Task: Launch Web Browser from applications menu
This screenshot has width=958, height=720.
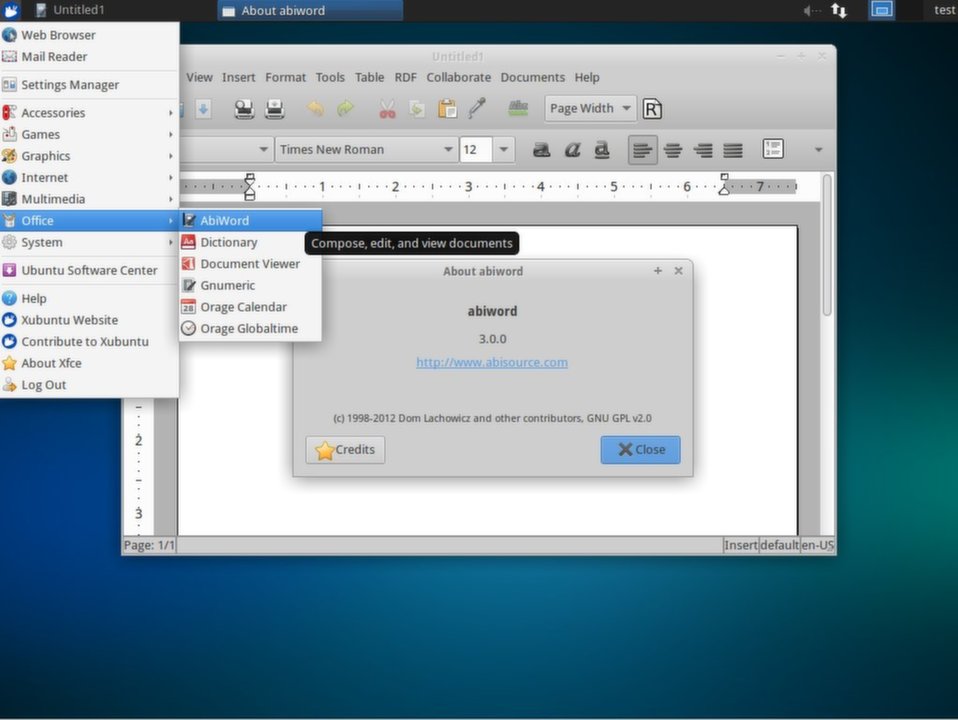Action: tap(89, 35)
